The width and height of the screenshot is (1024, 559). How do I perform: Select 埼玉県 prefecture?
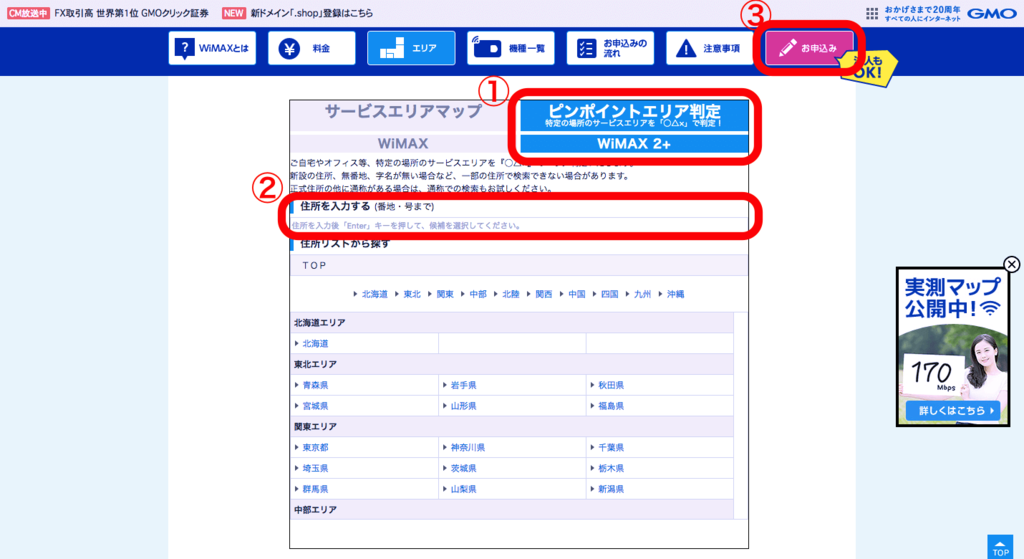coord(315,468)
